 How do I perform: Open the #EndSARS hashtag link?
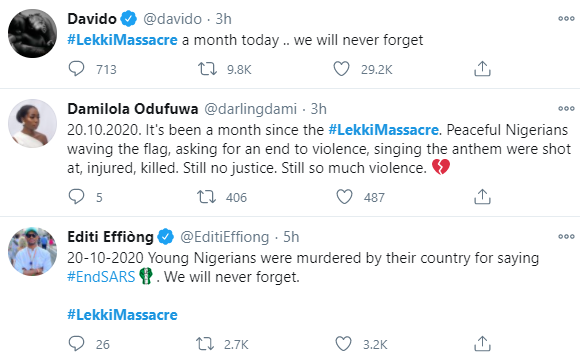point(101,277)
